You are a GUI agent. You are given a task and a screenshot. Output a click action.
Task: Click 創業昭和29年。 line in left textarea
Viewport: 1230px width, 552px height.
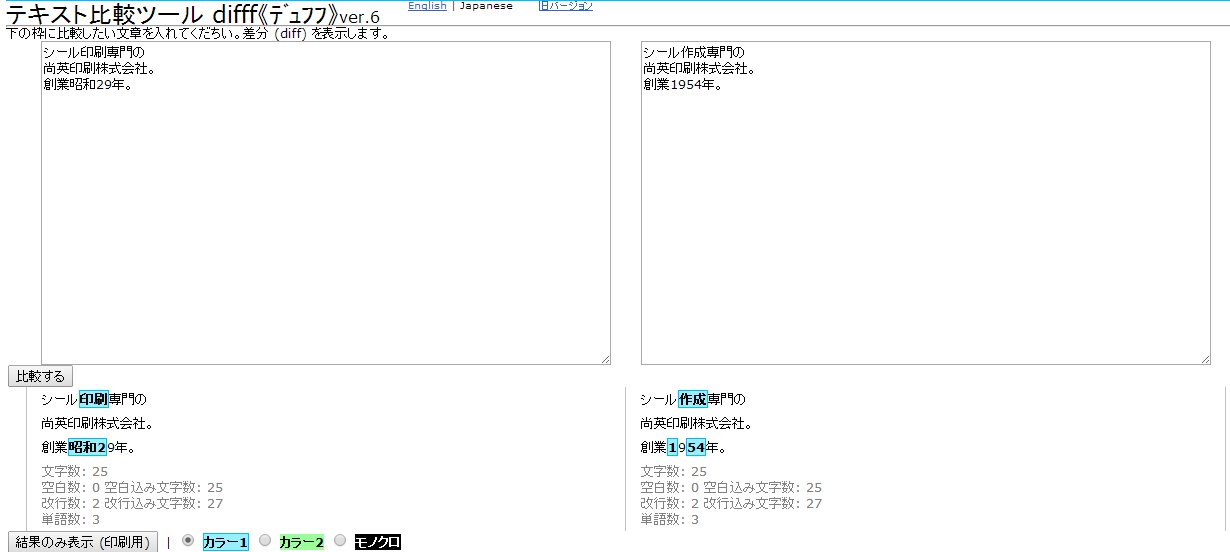click(x=89, y=85)
